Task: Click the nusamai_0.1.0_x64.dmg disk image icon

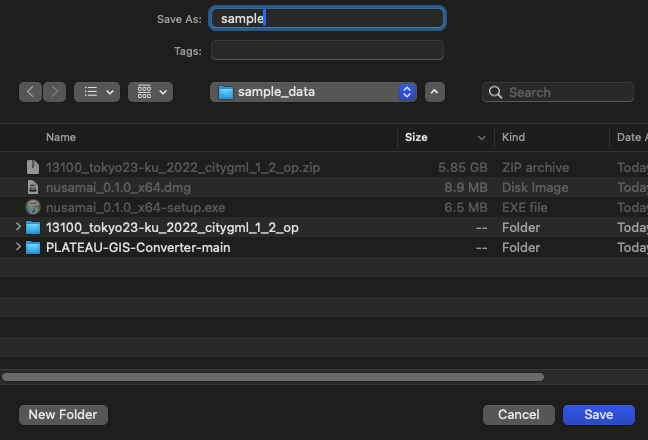Action: point(33,187)
